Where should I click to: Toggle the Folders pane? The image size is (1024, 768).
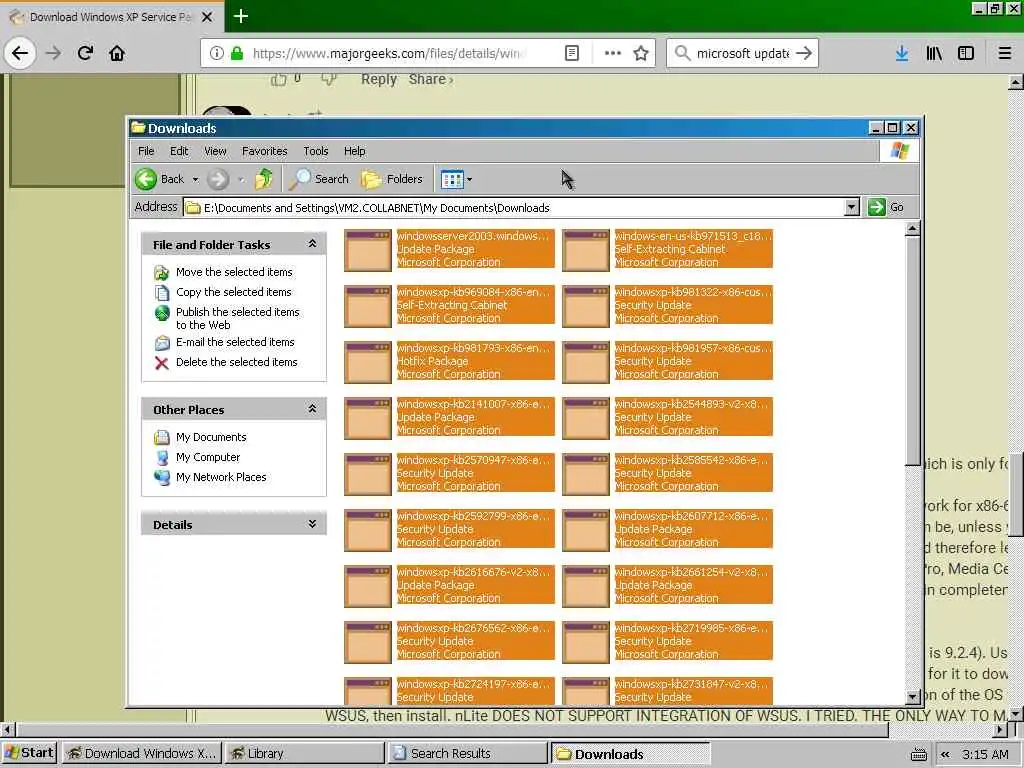(392, 179)
